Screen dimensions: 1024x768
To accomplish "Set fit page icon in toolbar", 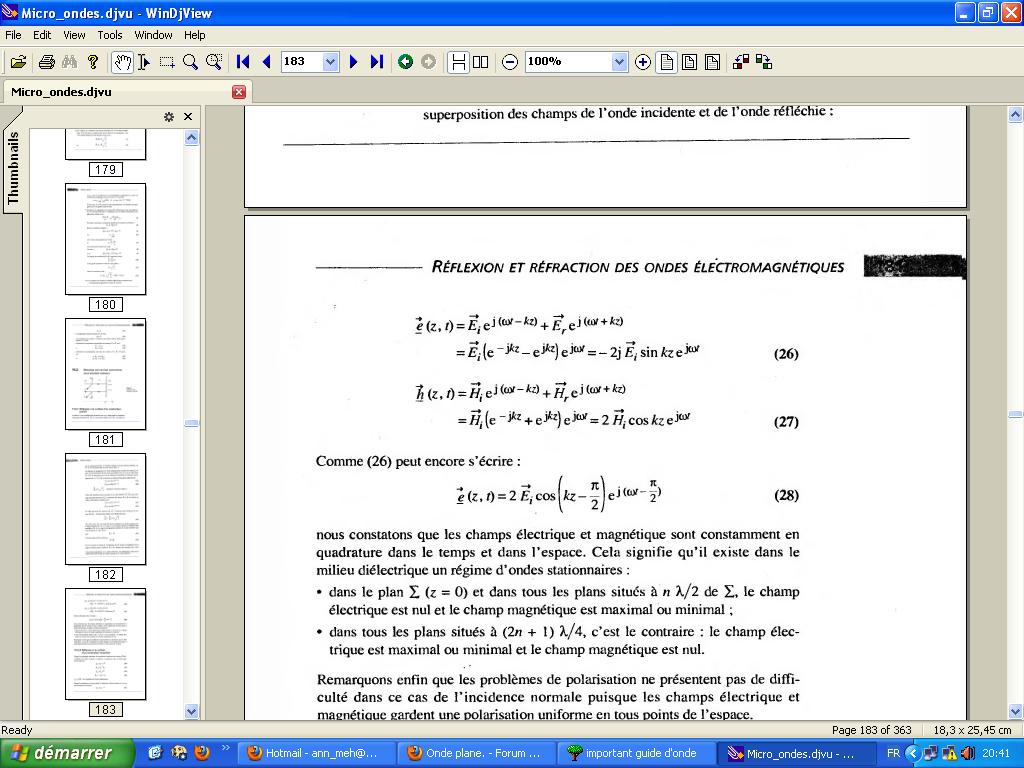I will [712, 62].
